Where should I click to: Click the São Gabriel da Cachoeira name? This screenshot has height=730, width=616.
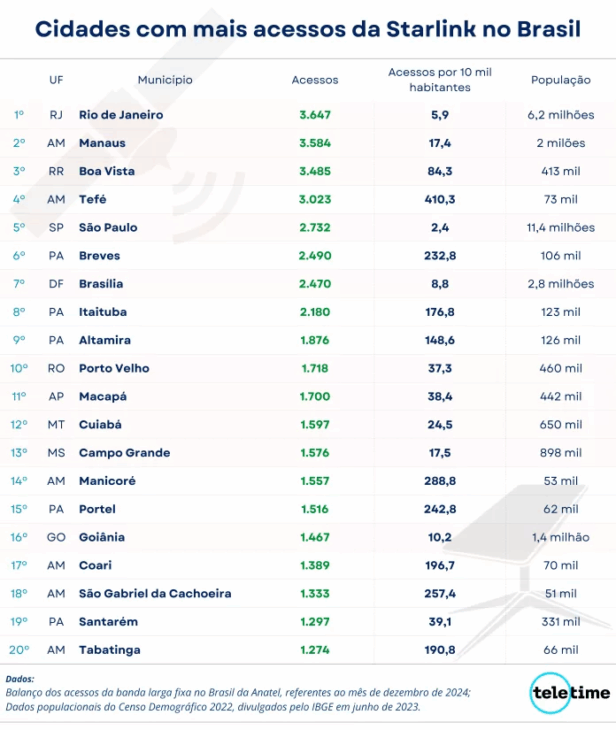pos(155,593)
